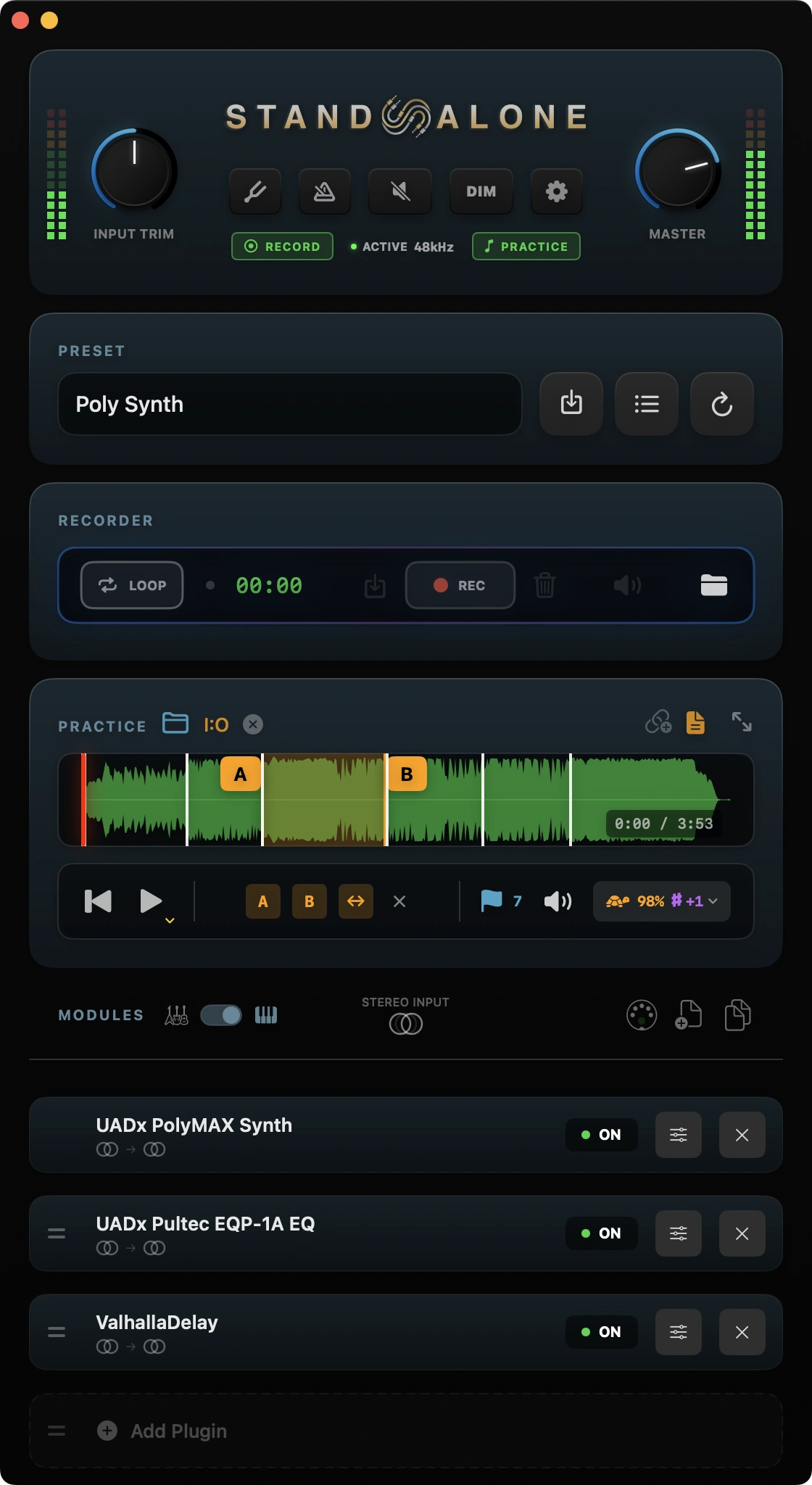Set loop point A button
Viewport: 812px width, 1485px height.
pos(263,901)
